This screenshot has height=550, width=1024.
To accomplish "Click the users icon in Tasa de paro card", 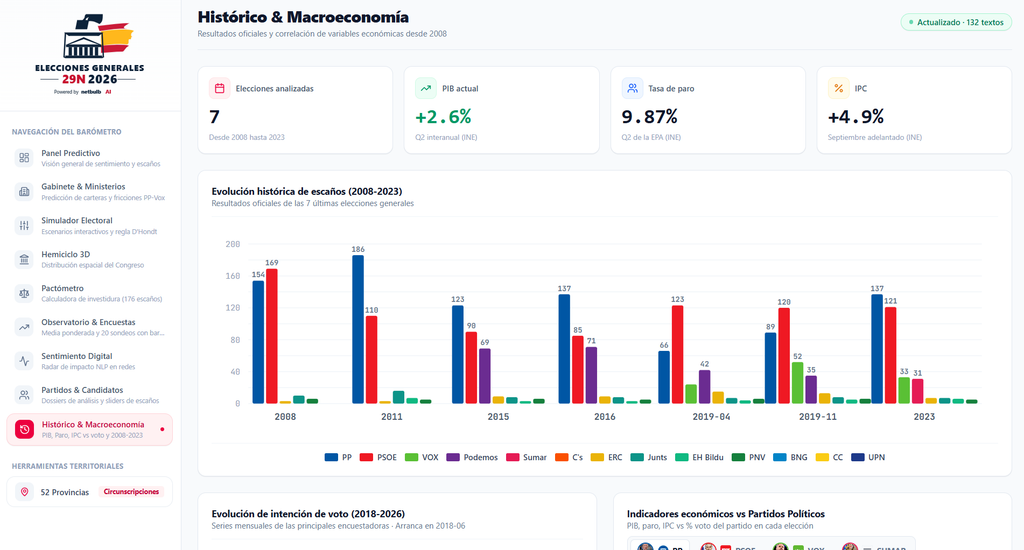I will [x=632, y=88].
